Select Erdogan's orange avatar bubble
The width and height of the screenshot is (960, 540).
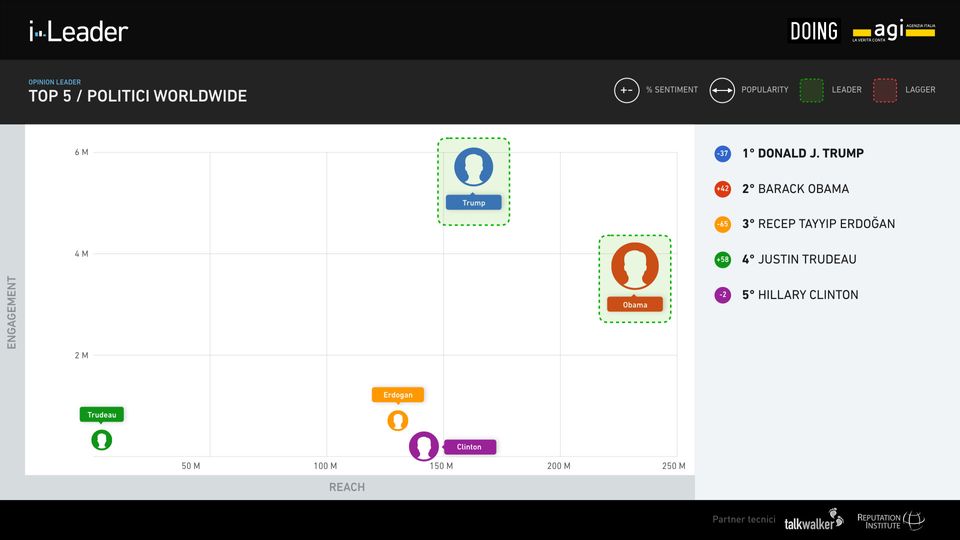click(398, 420)
